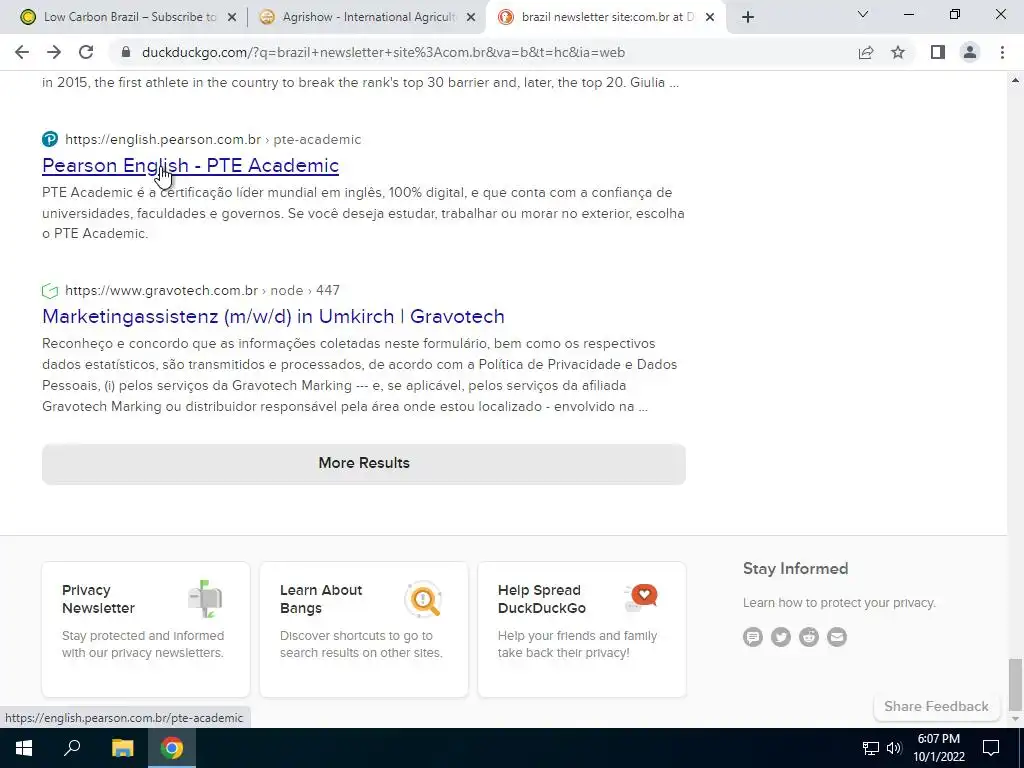The width and height of the screenshot is (1024, 768).
Task: Select the brazil newsletter DuckDuckGo tab
Action: click(x=606, y=17)
